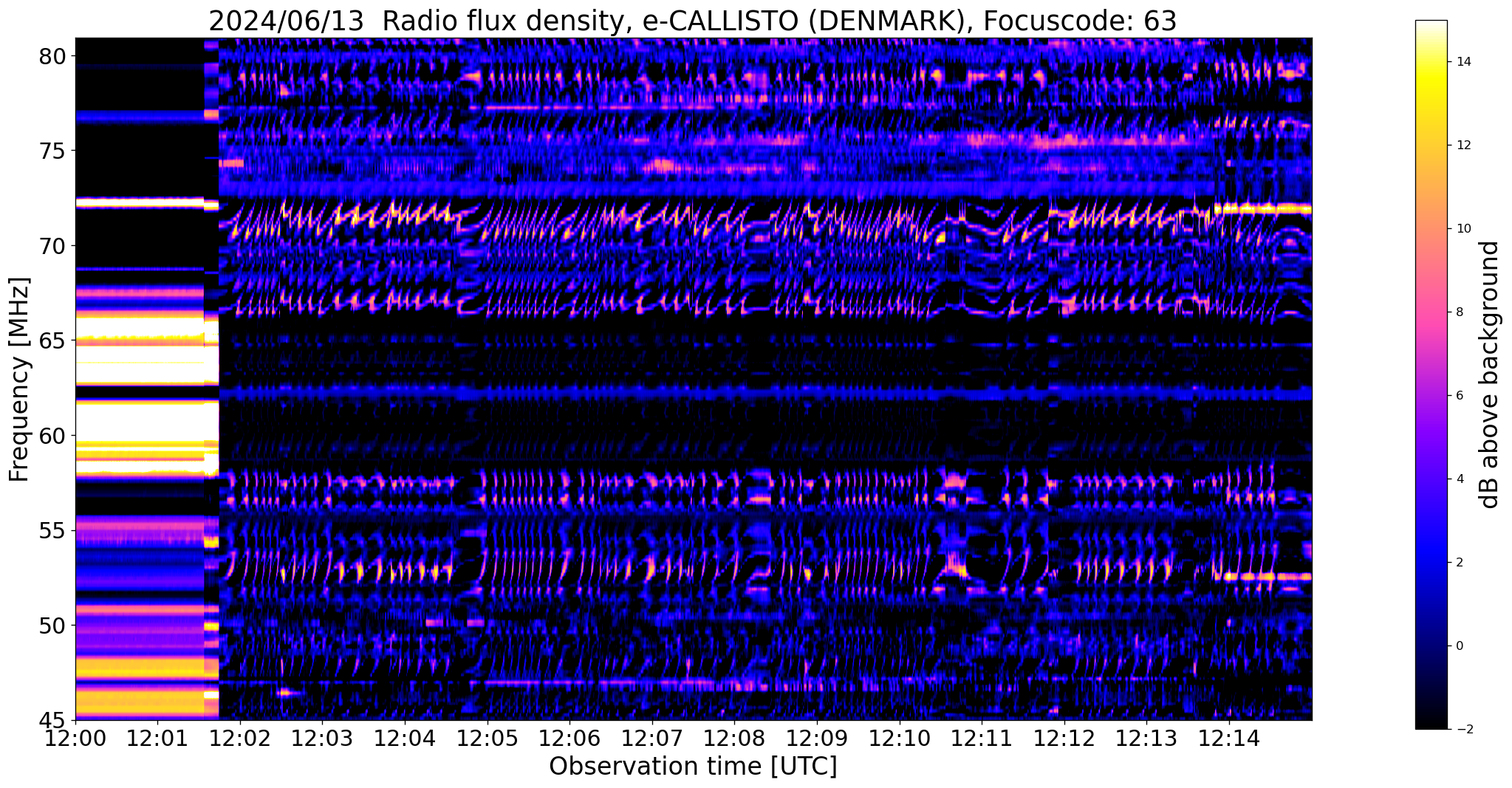The height and width of the screenshot is (788, 1512).
Task: Click the colorbar tick label 10
Action: tap(1463, 229)
